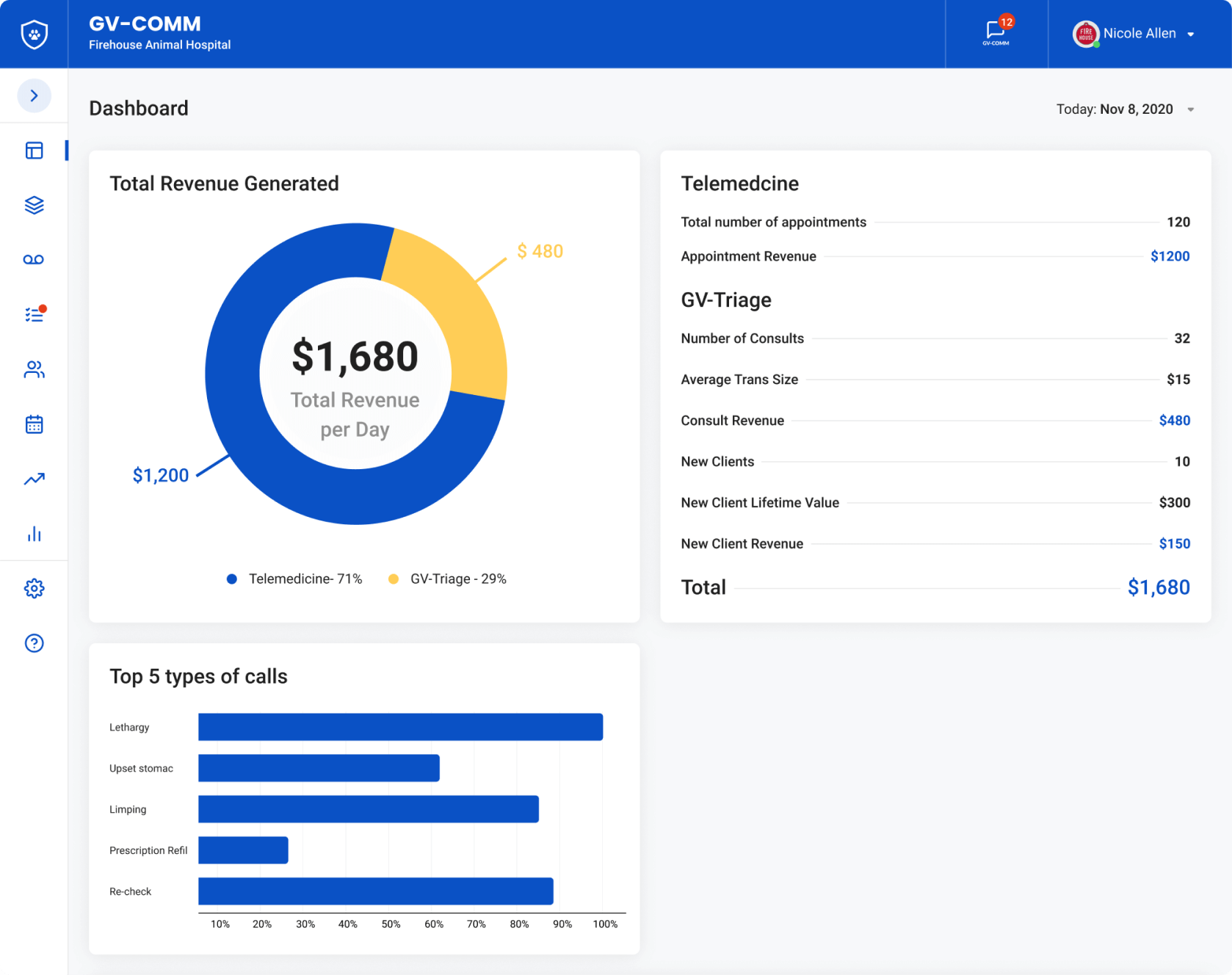Viewport: 1232px width, 975px height.
Task: Click the $1,680 Total value on right
Action: pyautogui.click(x=1159, y=587)
